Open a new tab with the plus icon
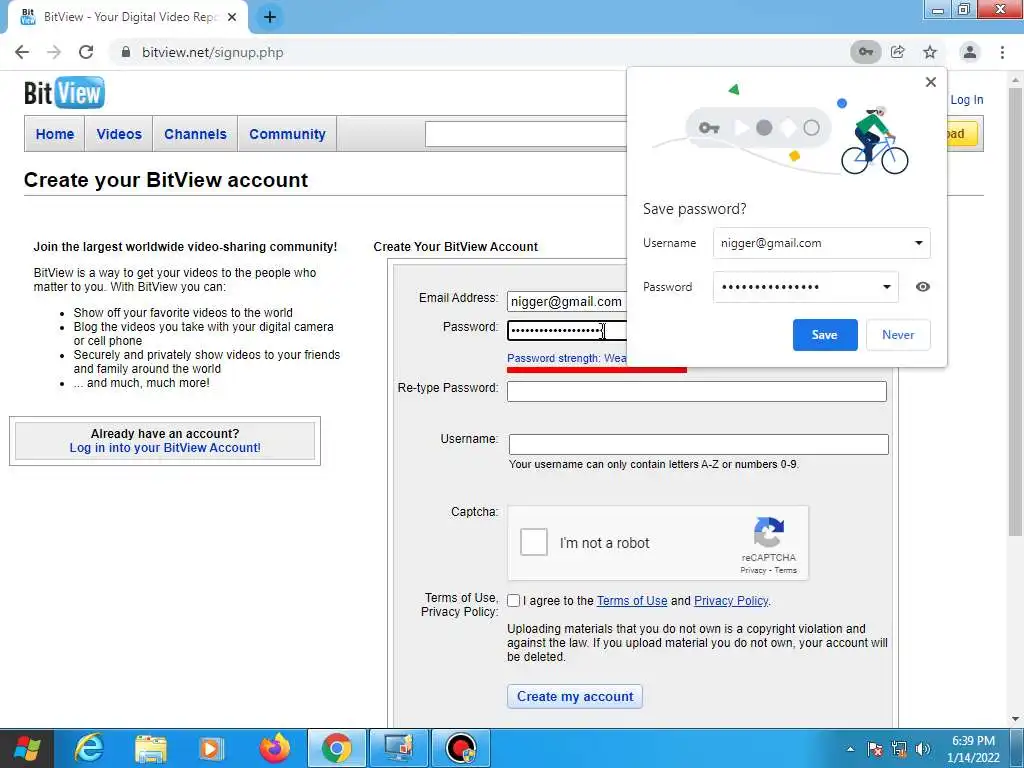 270,17
